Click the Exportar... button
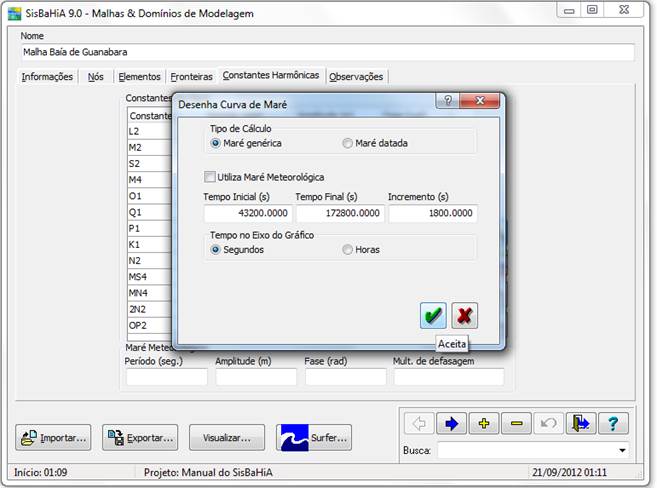The image size is (657, 488). tap(140, 438)
